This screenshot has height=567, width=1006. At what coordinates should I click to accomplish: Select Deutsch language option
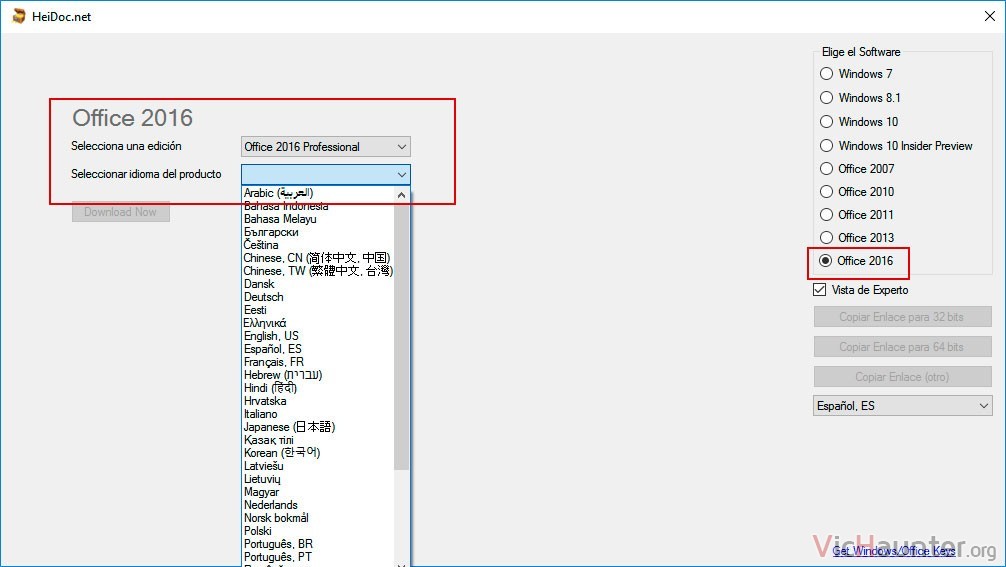[318, 297]
